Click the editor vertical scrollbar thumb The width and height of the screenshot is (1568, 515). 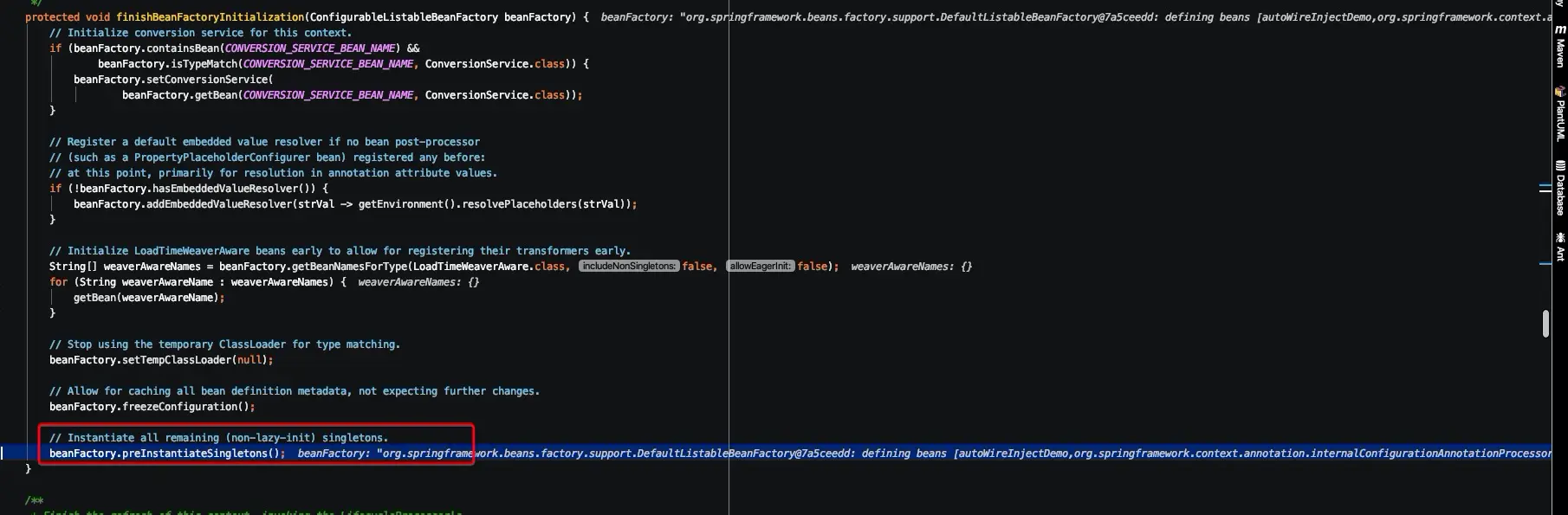coord(1545,324)
